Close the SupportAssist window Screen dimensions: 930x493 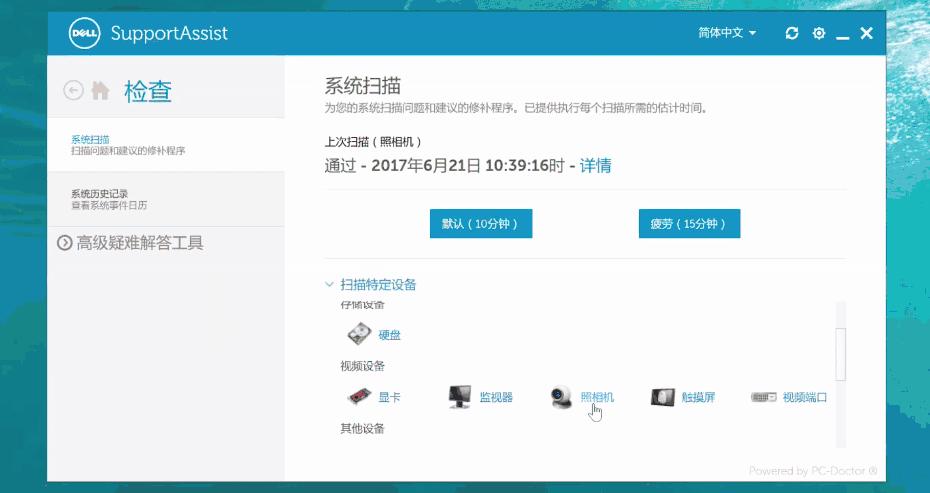[x=866, y=33]
